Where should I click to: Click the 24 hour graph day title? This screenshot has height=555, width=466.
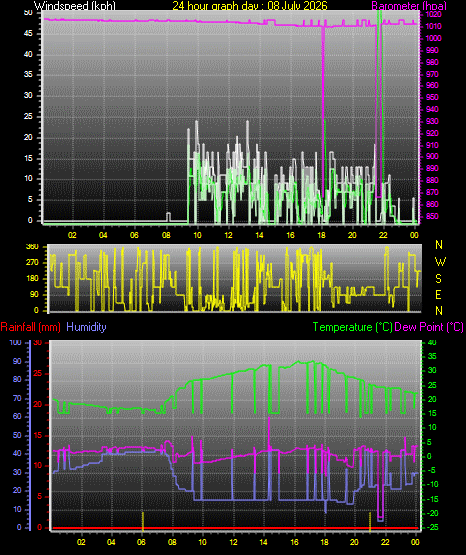250,6
